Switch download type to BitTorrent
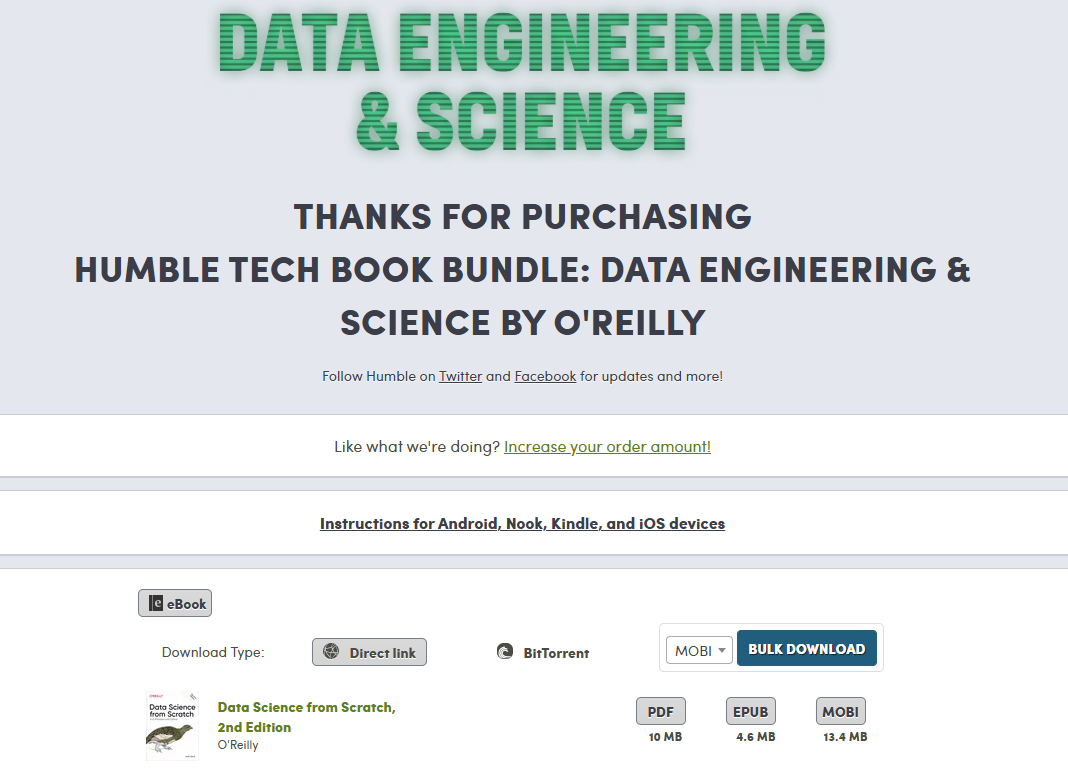The height and width of the screenshot is (781, 1068). click(543, 653)
